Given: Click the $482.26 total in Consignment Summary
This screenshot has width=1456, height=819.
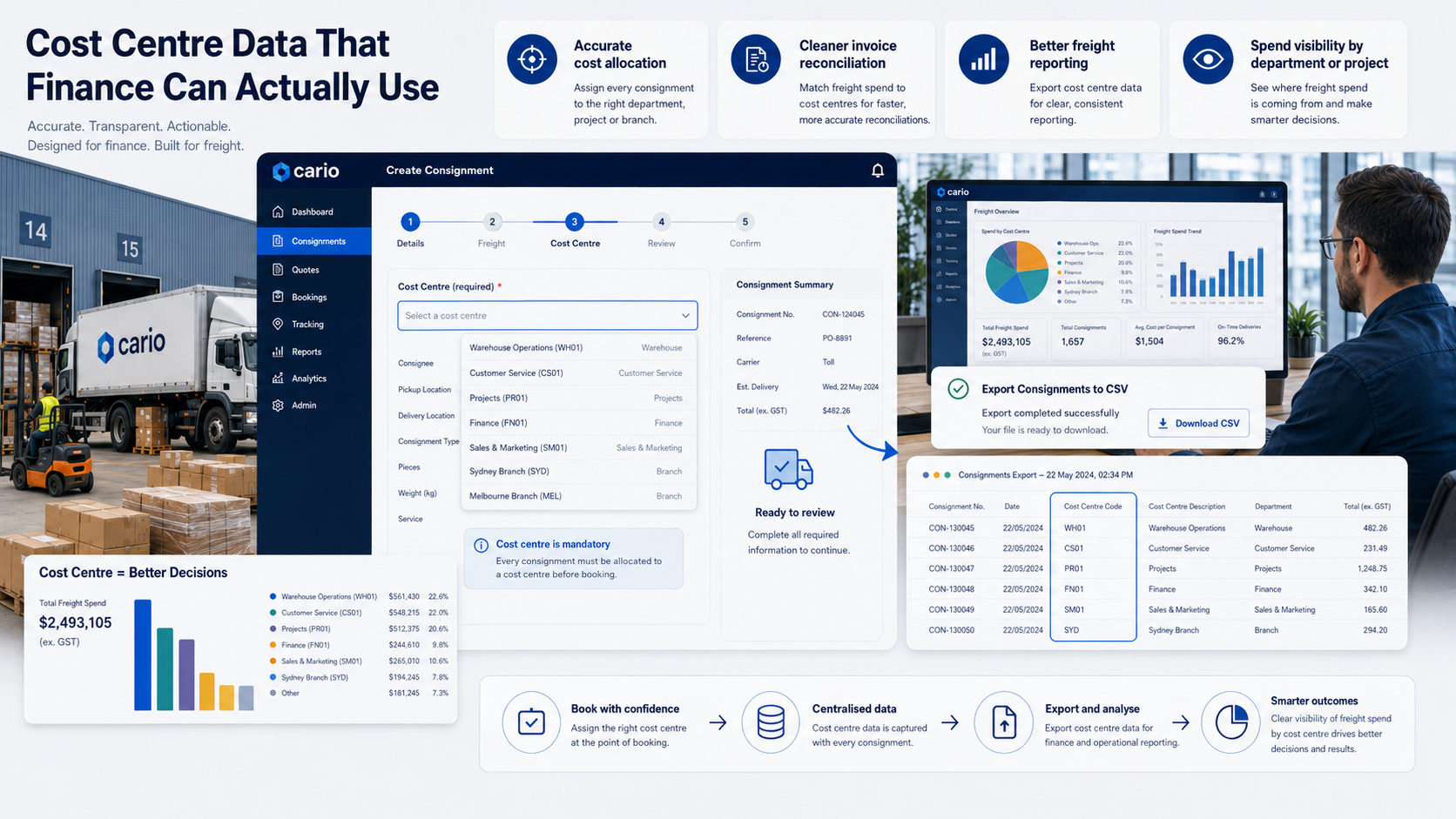Looking at the screenshot, I should pyautogui.click(x=836, y=411).
